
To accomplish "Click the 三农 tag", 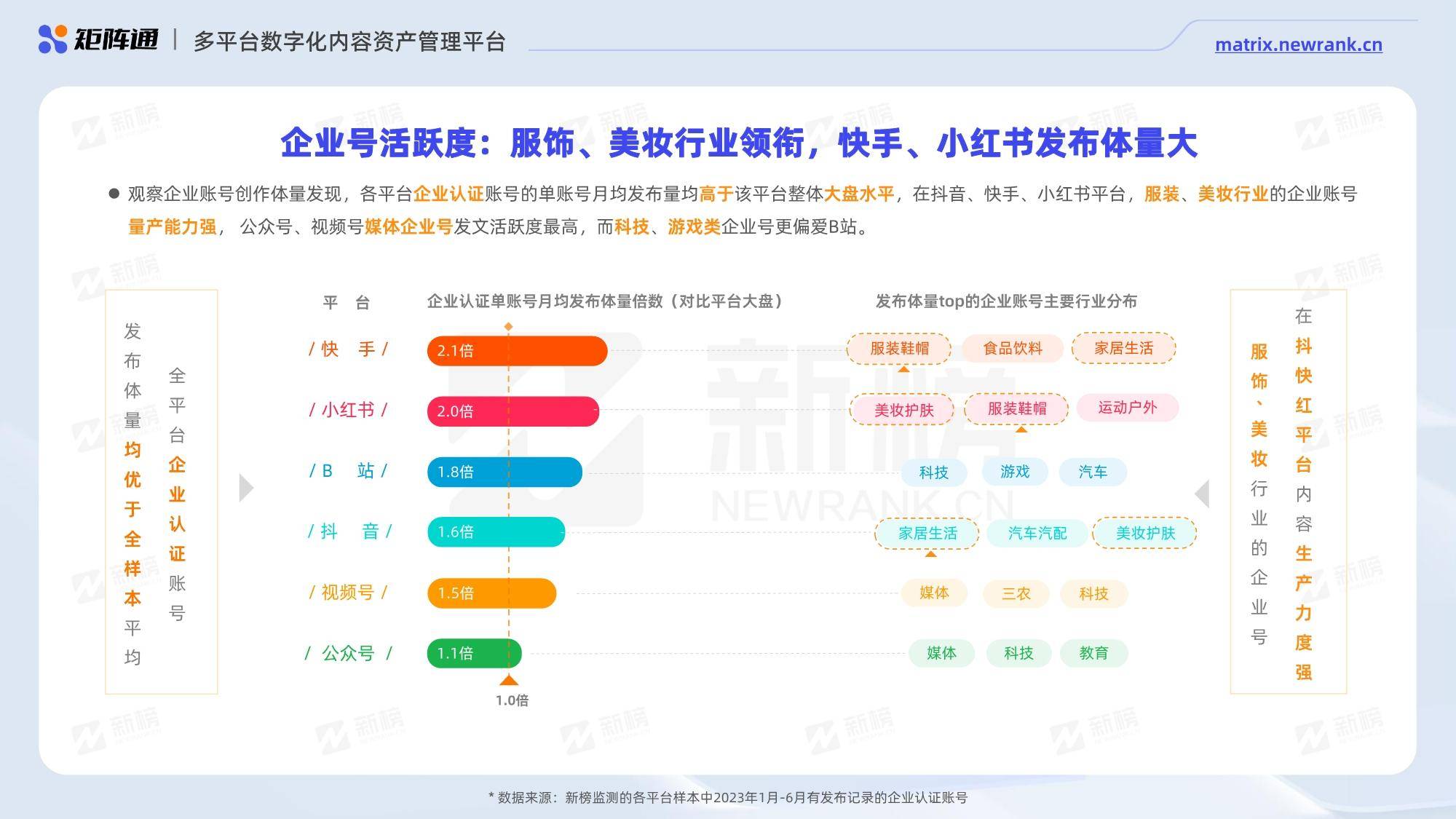I will (1016, 593).
